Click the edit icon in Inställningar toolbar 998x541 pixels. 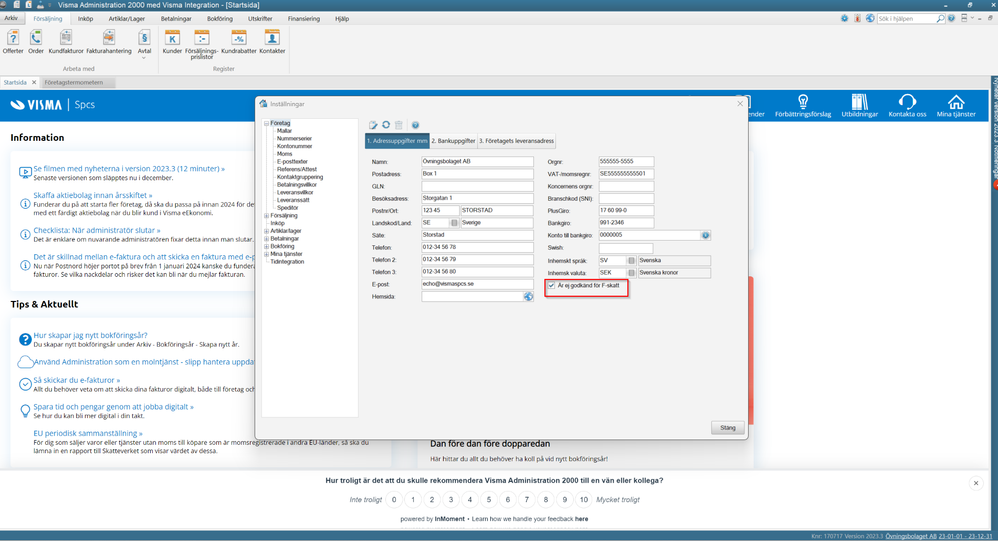pos(373,125)
